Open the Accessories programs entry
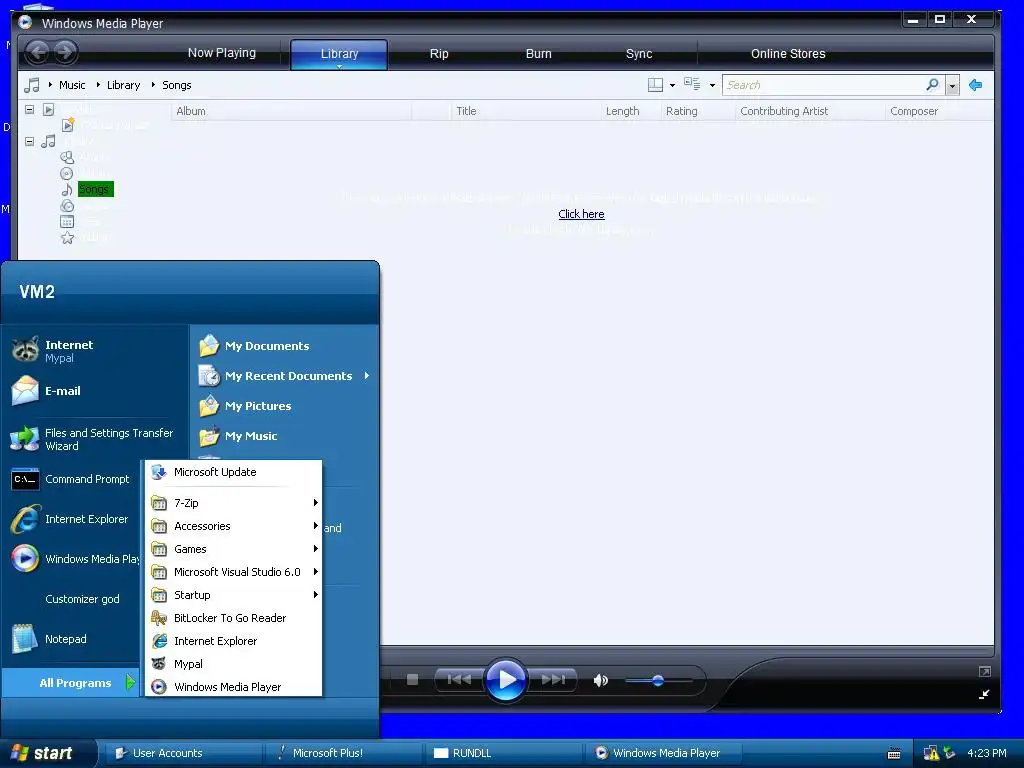The height and width of the screenshot is (768, 1024). (233, 526)
